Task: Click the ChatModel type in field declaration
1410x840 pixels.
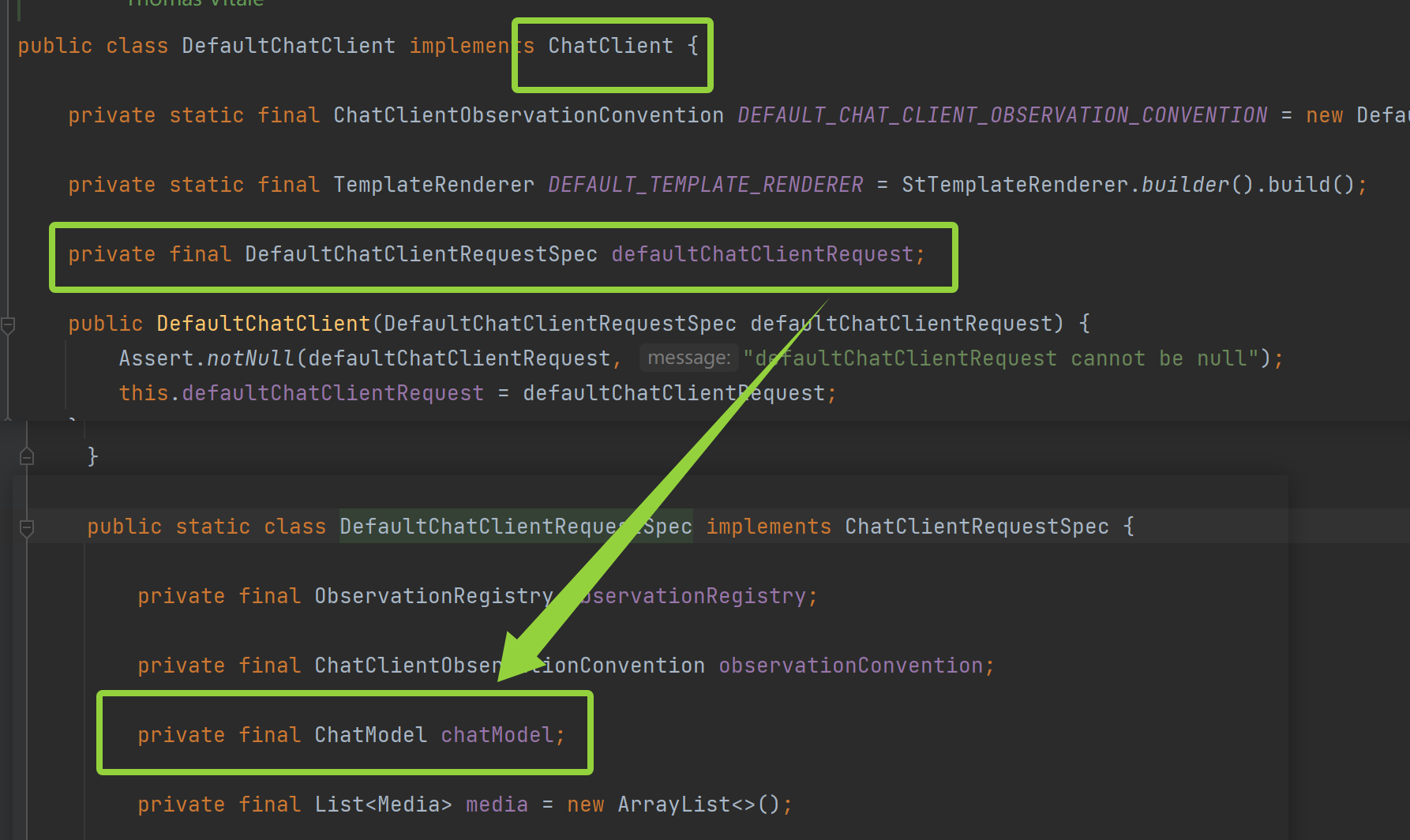Action: (x=370, y=735)
